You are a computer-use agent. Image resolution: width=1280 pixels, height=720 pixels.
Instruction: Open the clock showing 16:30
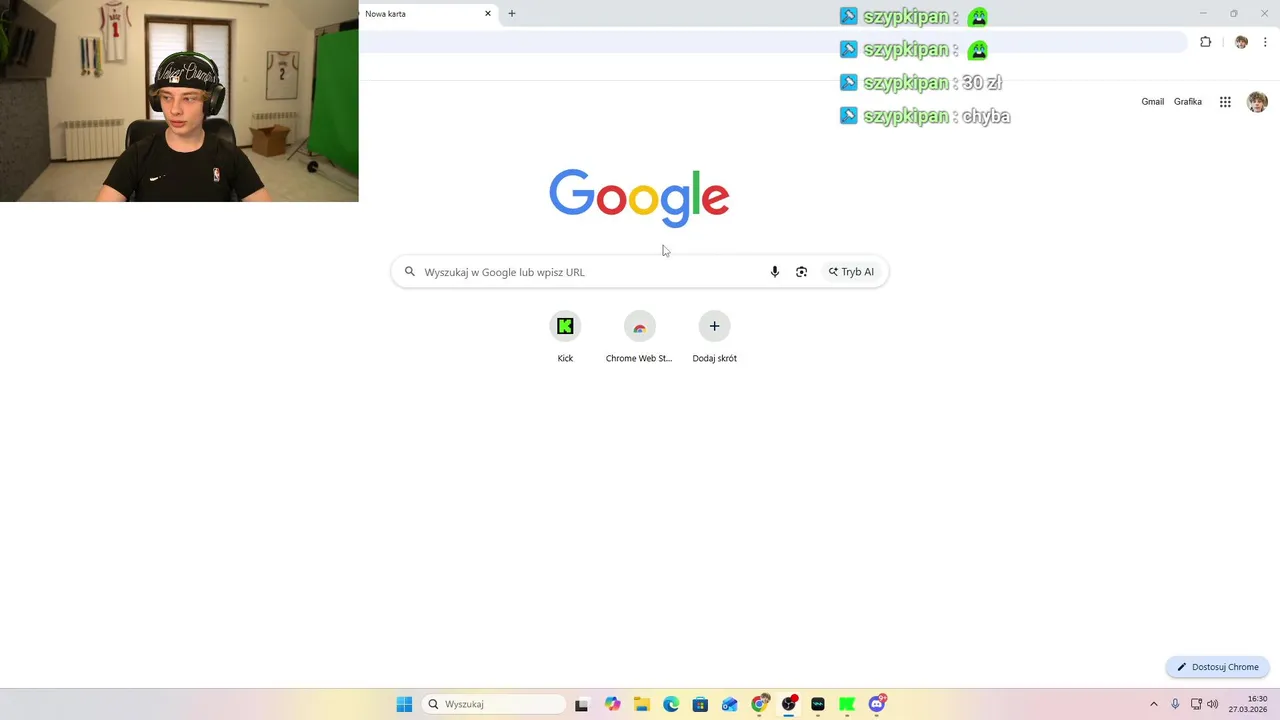(1248, 704)
